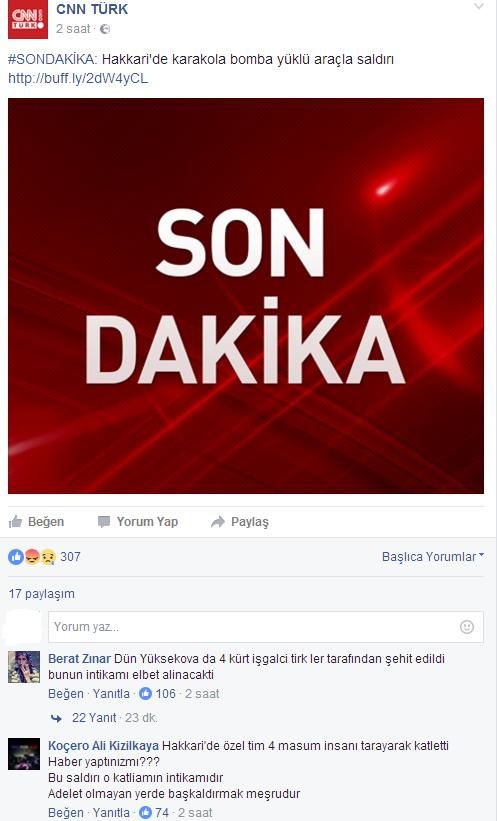Open Berat Zınar's profile name
Screen dimensions: 497x821
tap(80, 659)
